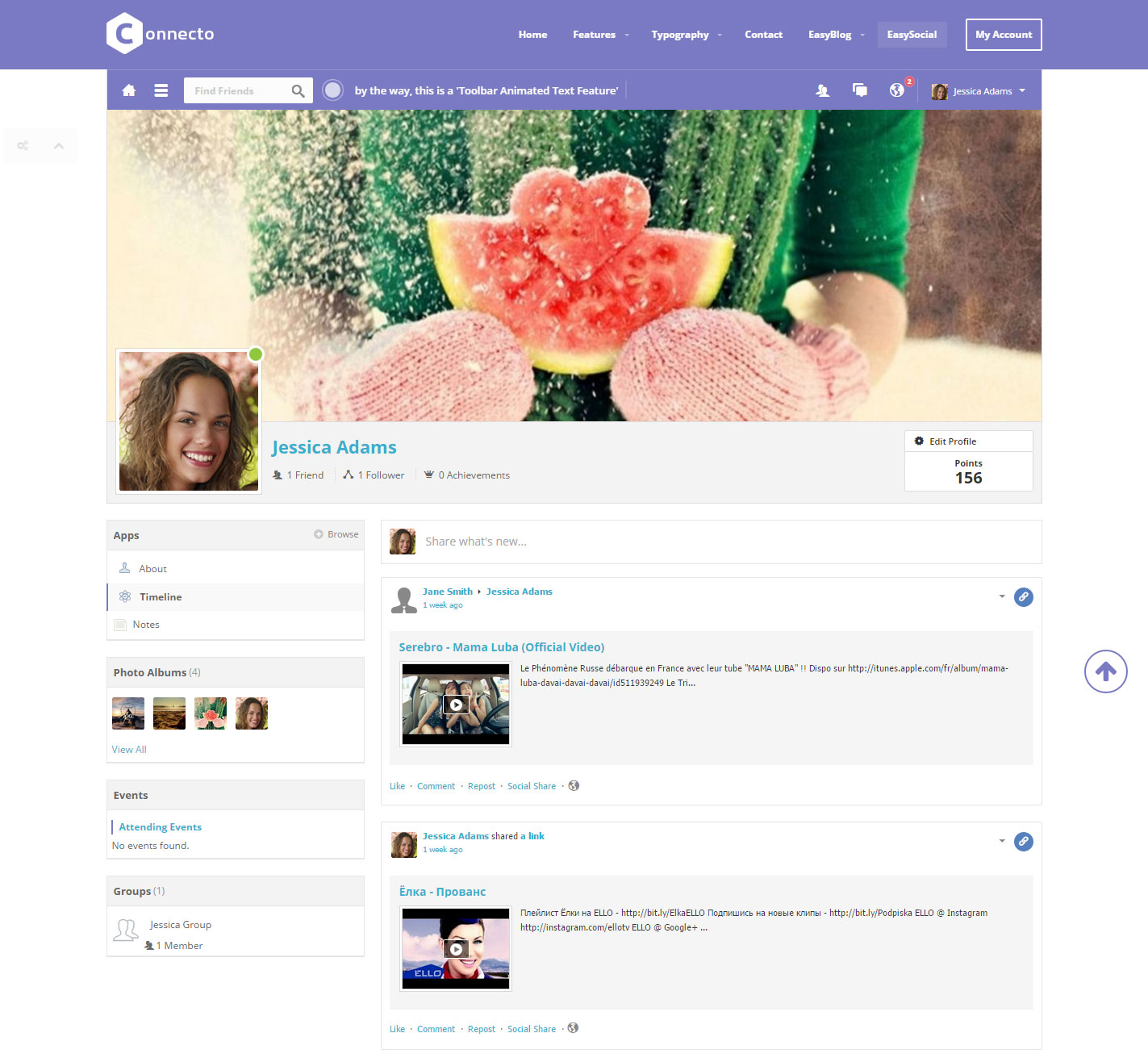Click the settings cogs icon on left edge
This screenshot has height=1054, width=1148.
click(23, 146)
